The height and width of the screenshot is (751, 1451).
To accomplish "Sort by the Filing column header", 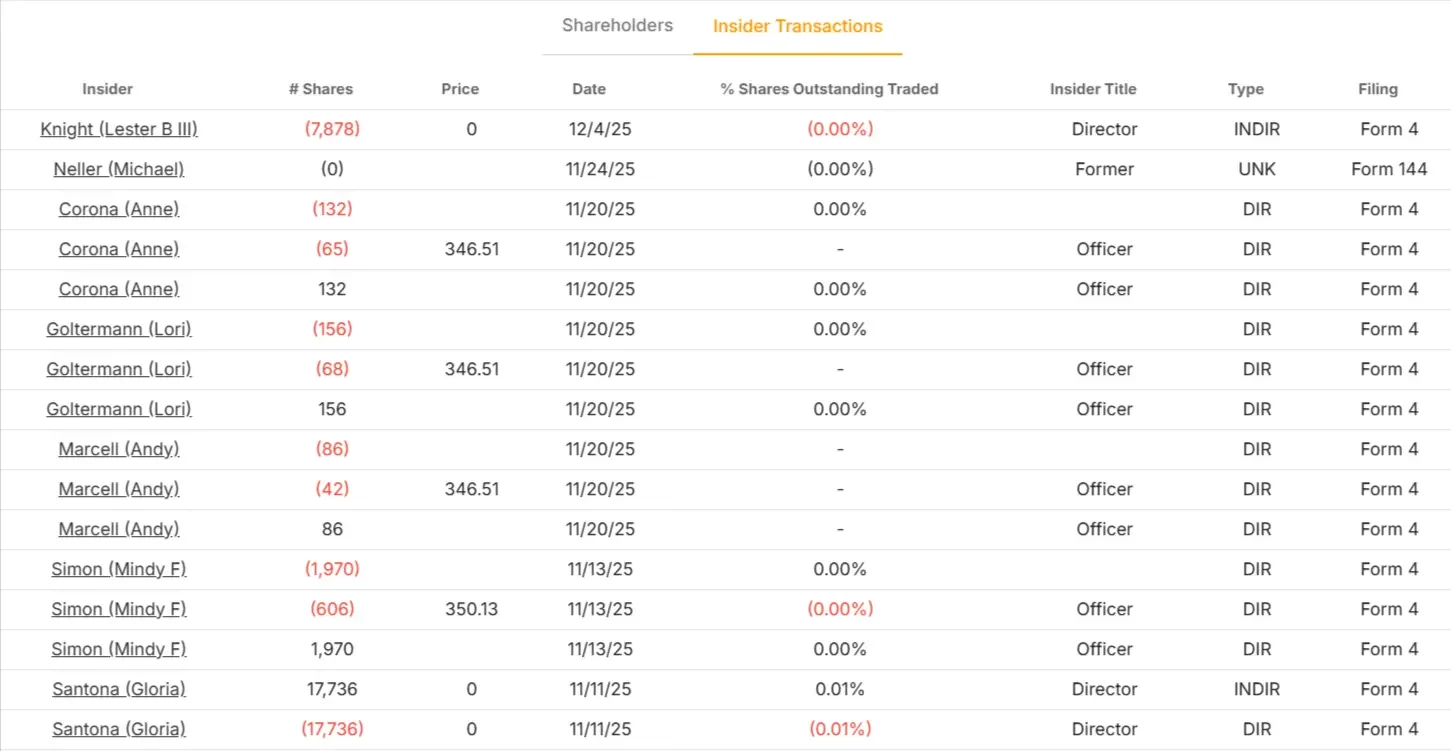I will pos(1378,89).
